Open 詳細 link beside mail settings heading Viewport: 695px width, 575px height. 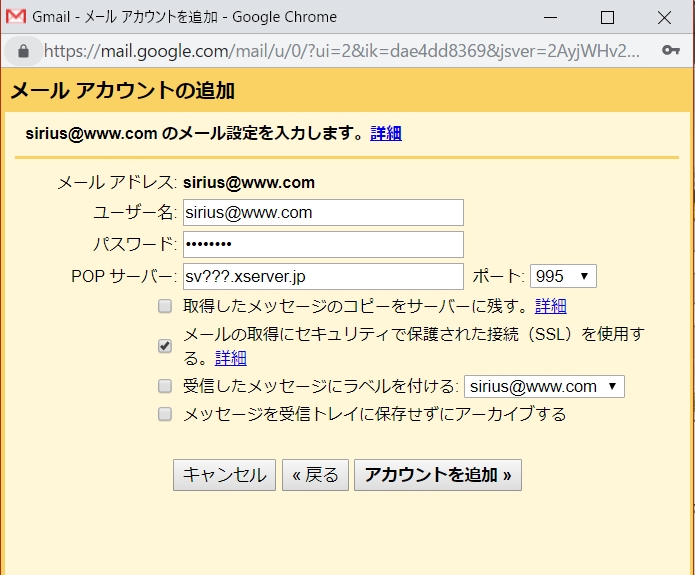coord(386,133)
